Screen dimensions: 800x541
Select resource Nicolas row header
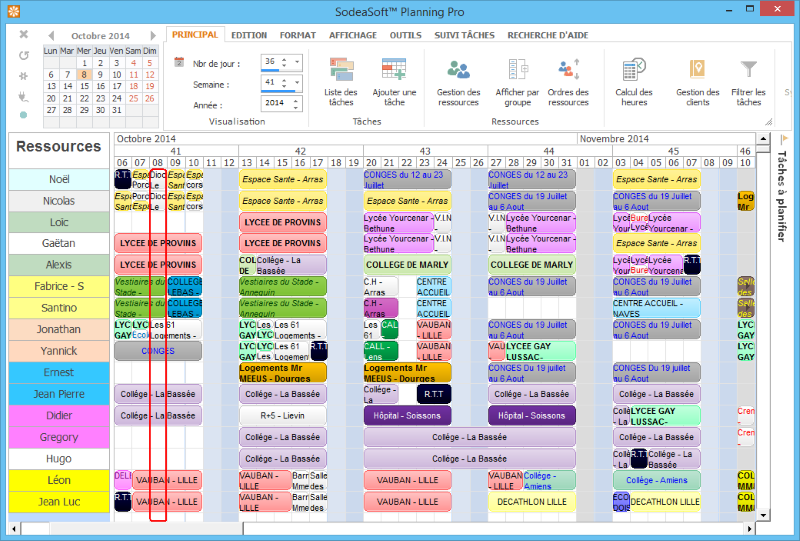pyautogui.click(x=59, y=201)
